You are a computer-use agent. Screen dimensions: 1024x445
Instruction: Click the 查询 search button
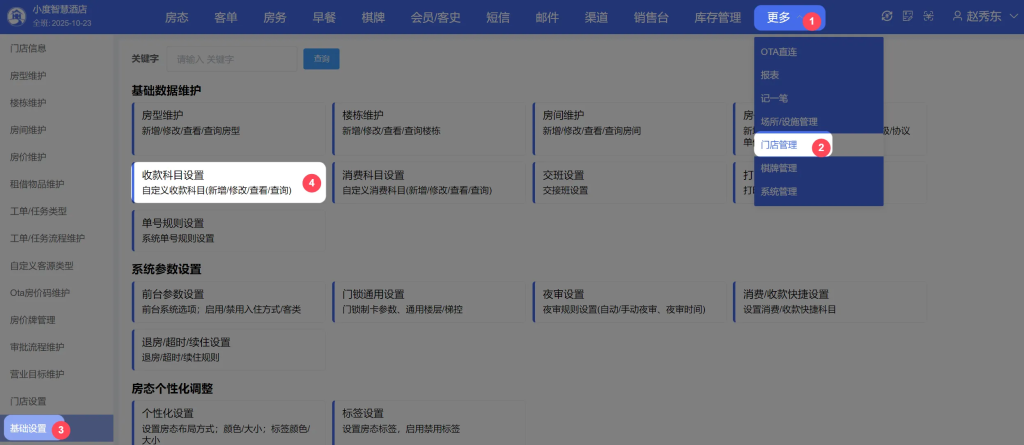[x=322, y=59]
